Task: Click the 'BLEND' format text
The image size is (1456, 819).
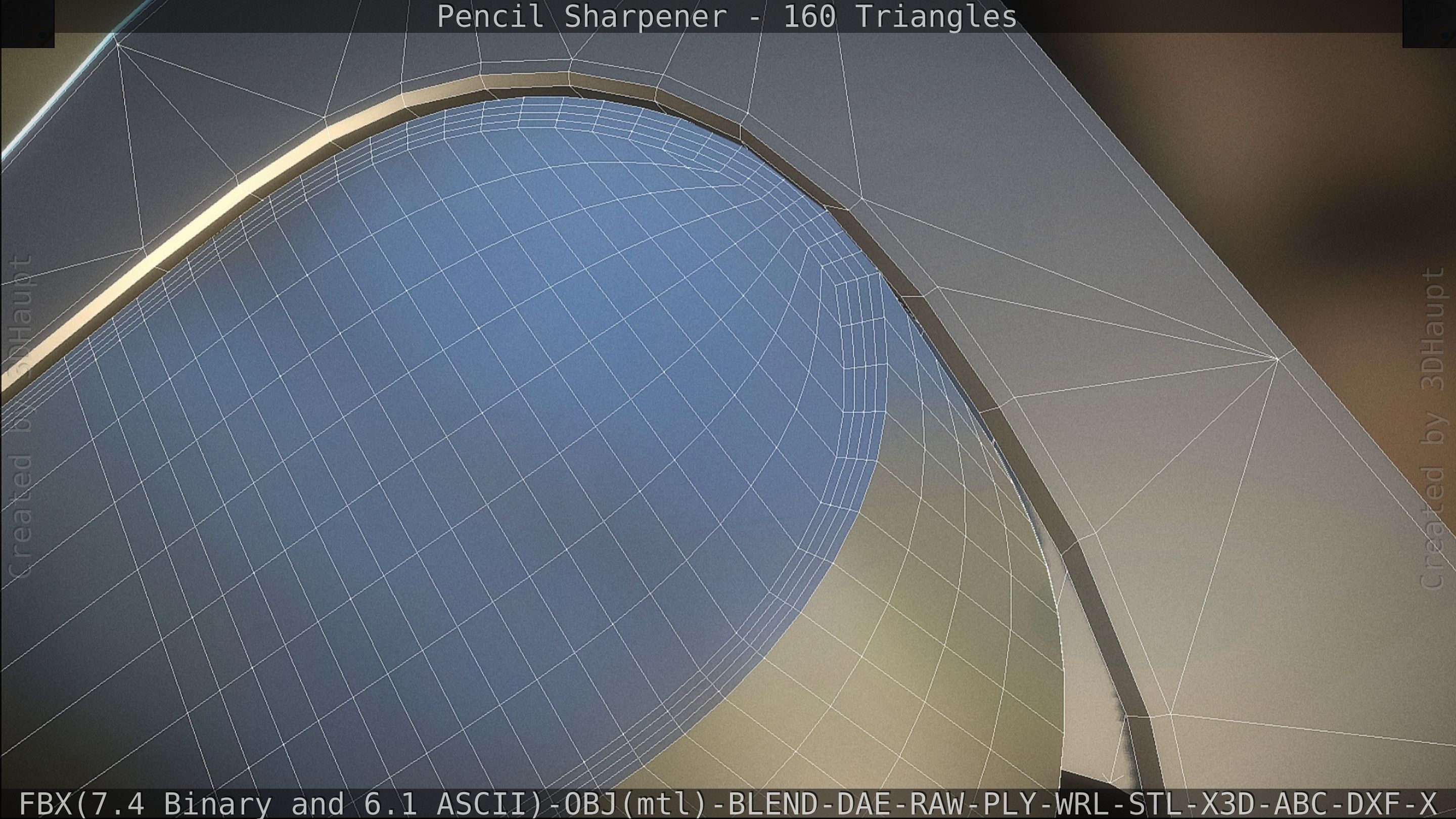Action: (x=773, y=805)
